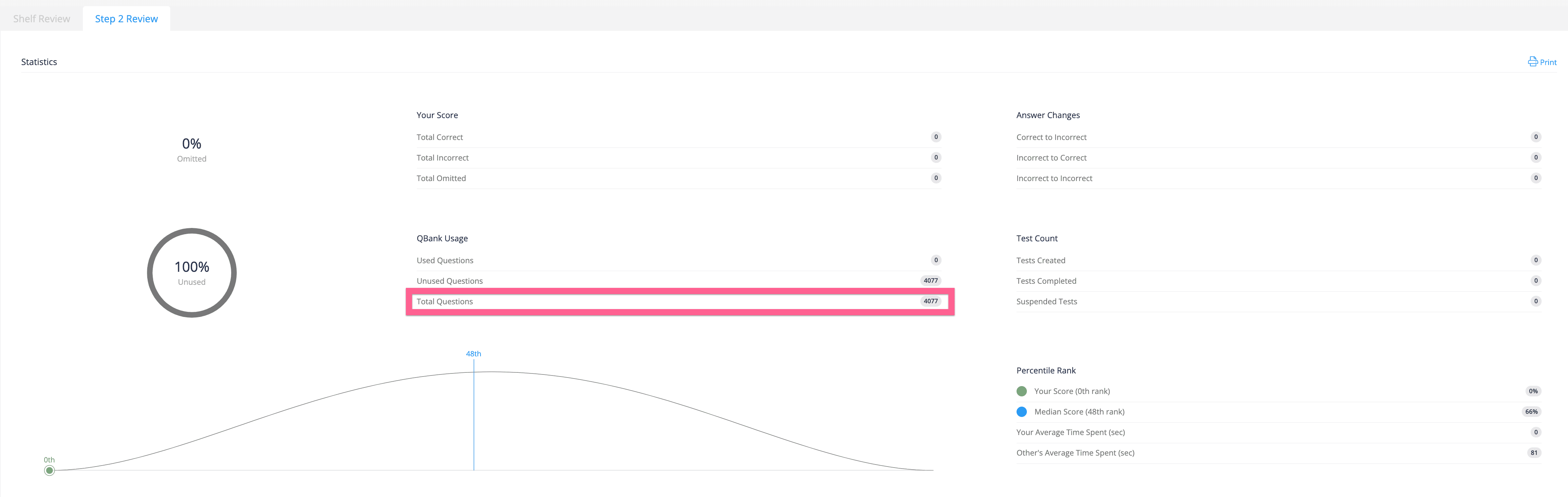This screenshot has height=497, width=1568.
Task: Click the Unused Questions 4077 badge
Action: (x=930, y=280)
